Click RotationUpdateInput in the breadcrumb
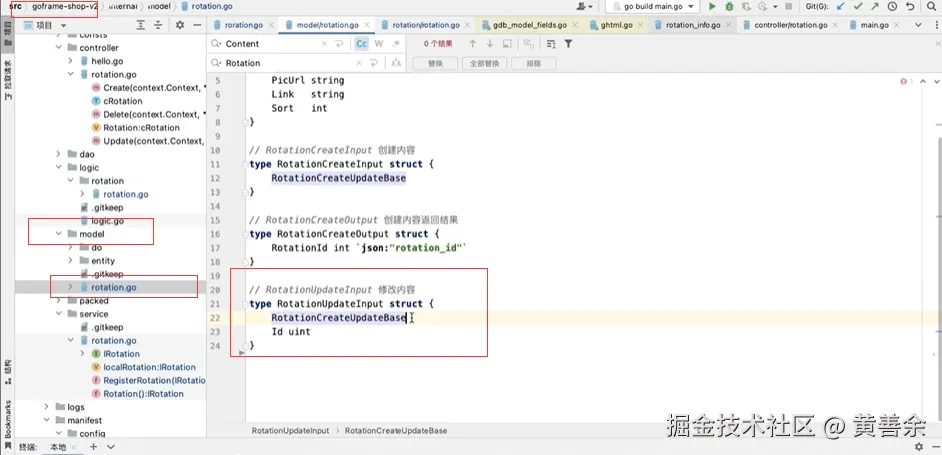The width and height of the screenshot is (942, 455). (x=290, y=431)
